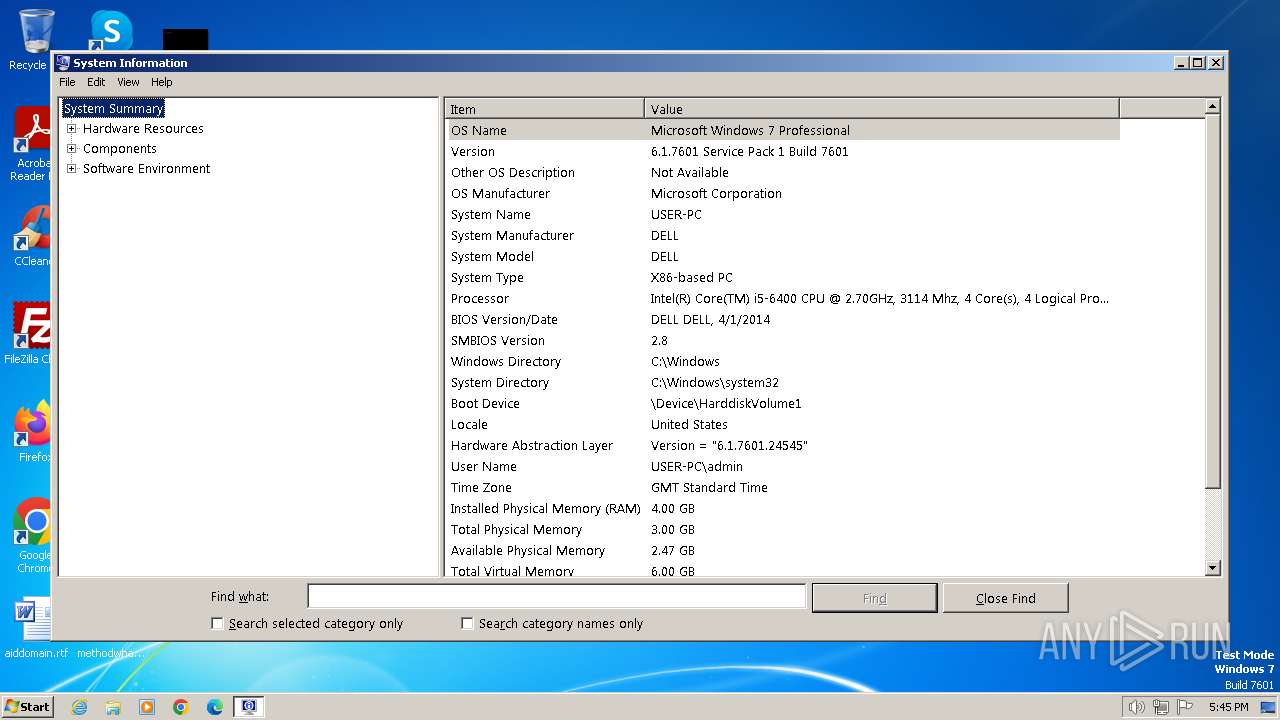The width and height of the screenshot is (1280, 720).
Task: Open the CCleaner desktop shortcut
Action: (x=32, y=236)
